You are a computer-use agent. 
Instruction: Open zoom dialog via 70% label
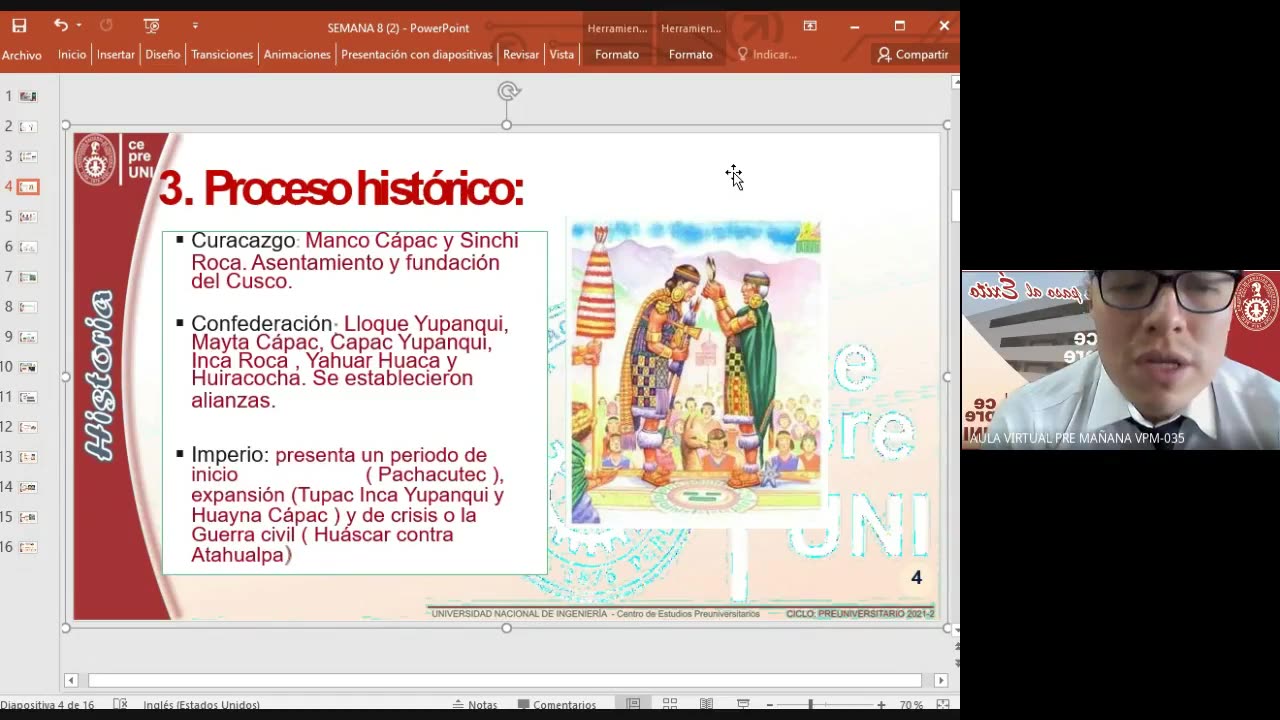911,705
